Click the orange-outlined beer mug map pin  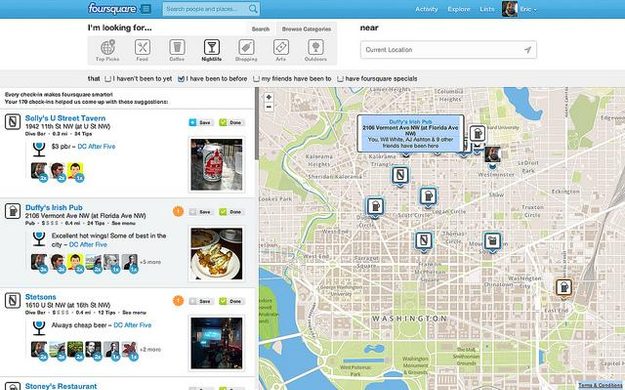(564, 288)
